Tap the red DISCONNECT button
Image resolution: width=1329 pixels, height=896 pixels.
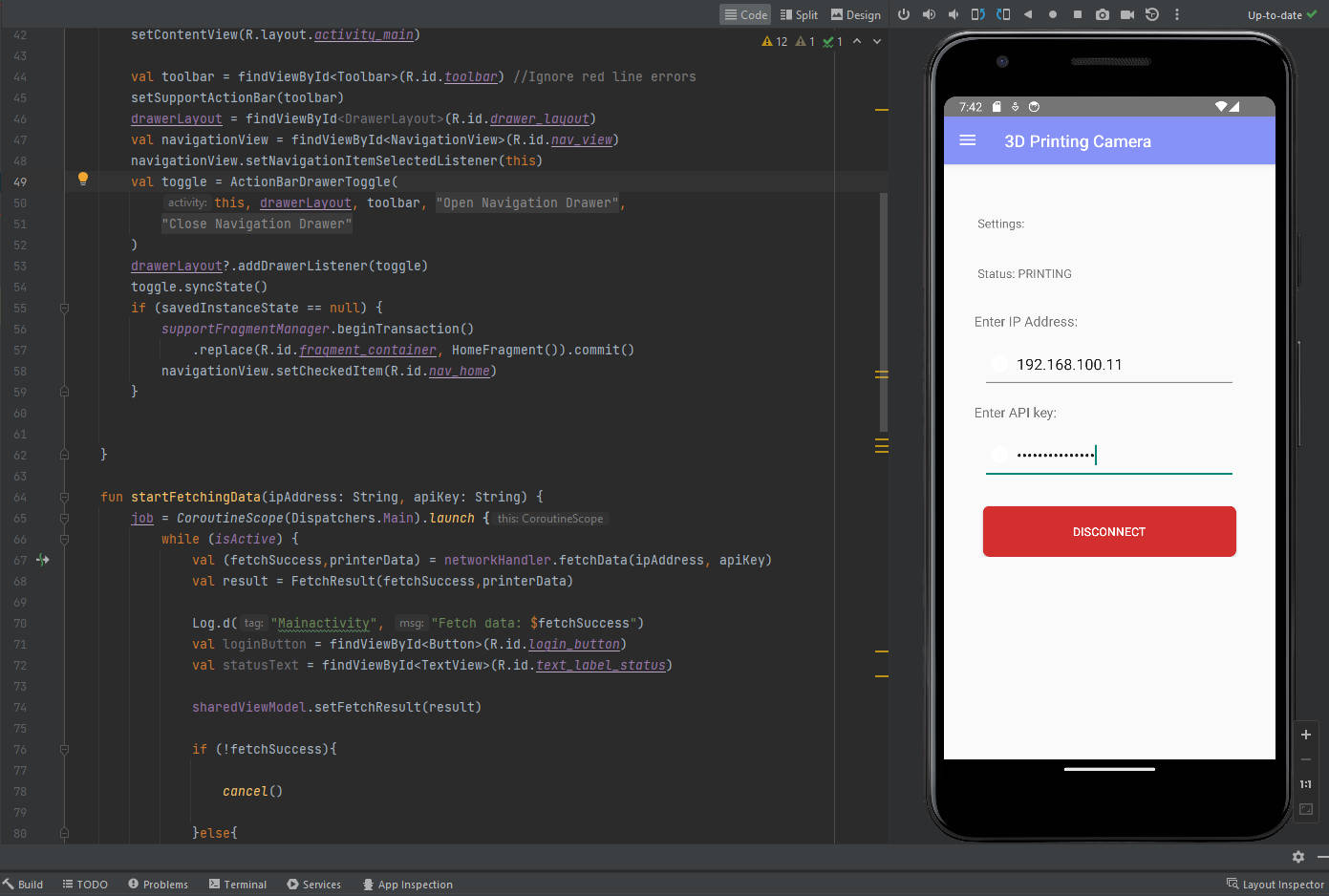pyautogui.click(x=1109, y=531)
